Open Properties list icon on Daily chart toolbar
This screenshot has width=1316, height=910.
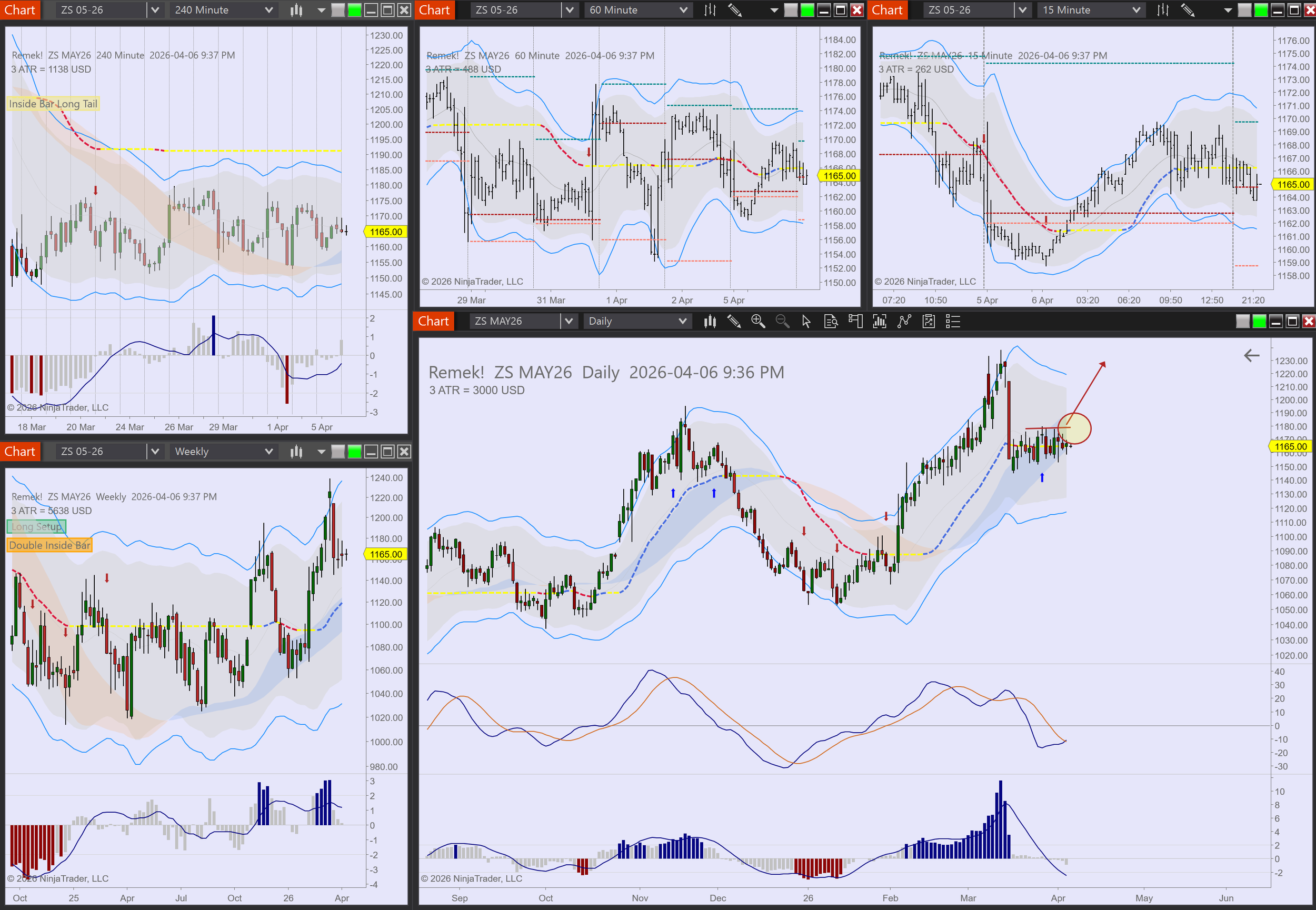[953, 322]
